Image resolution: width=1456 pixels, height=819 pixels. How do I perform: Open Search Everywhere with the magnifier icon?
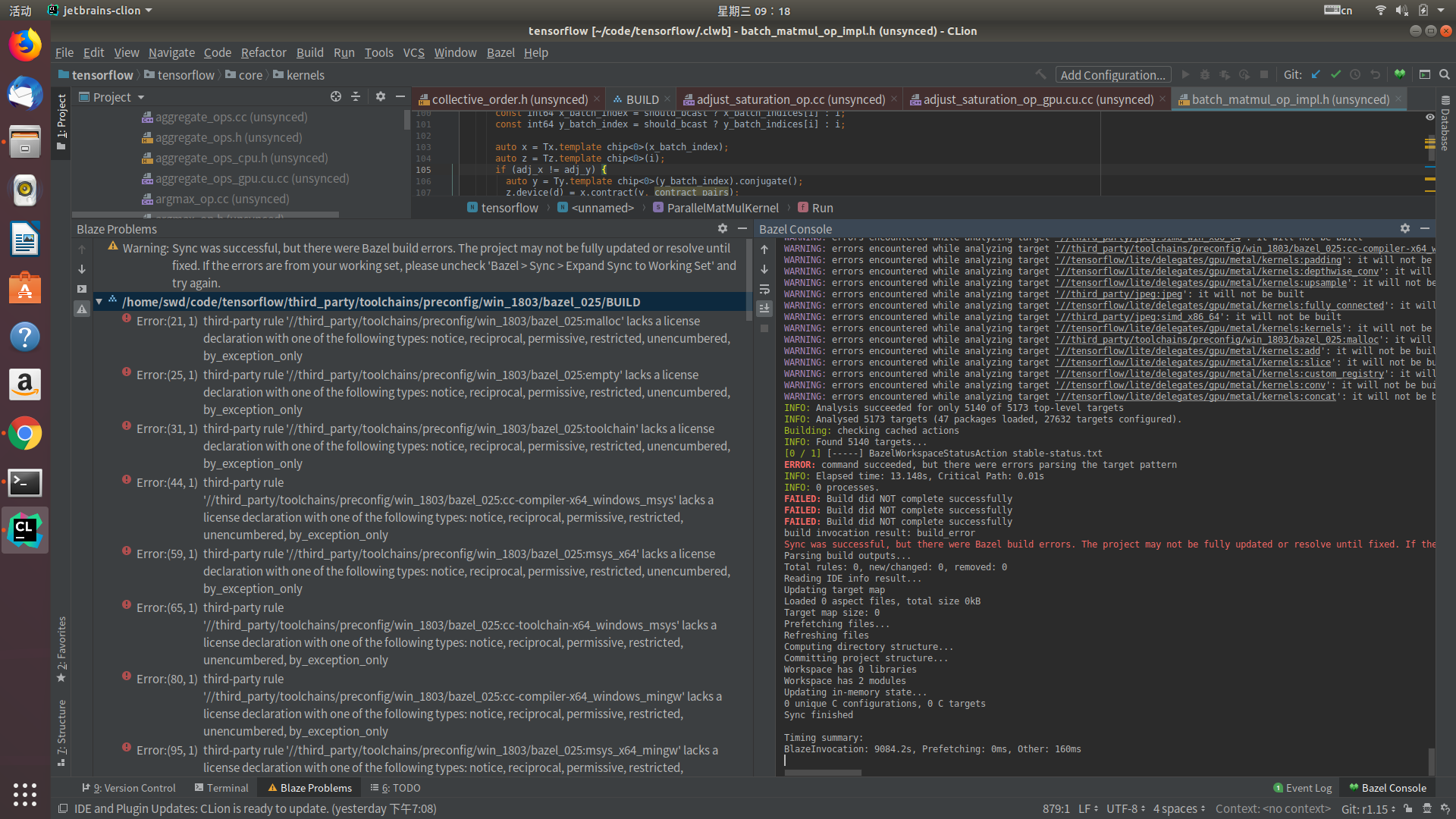point(1444,74)
